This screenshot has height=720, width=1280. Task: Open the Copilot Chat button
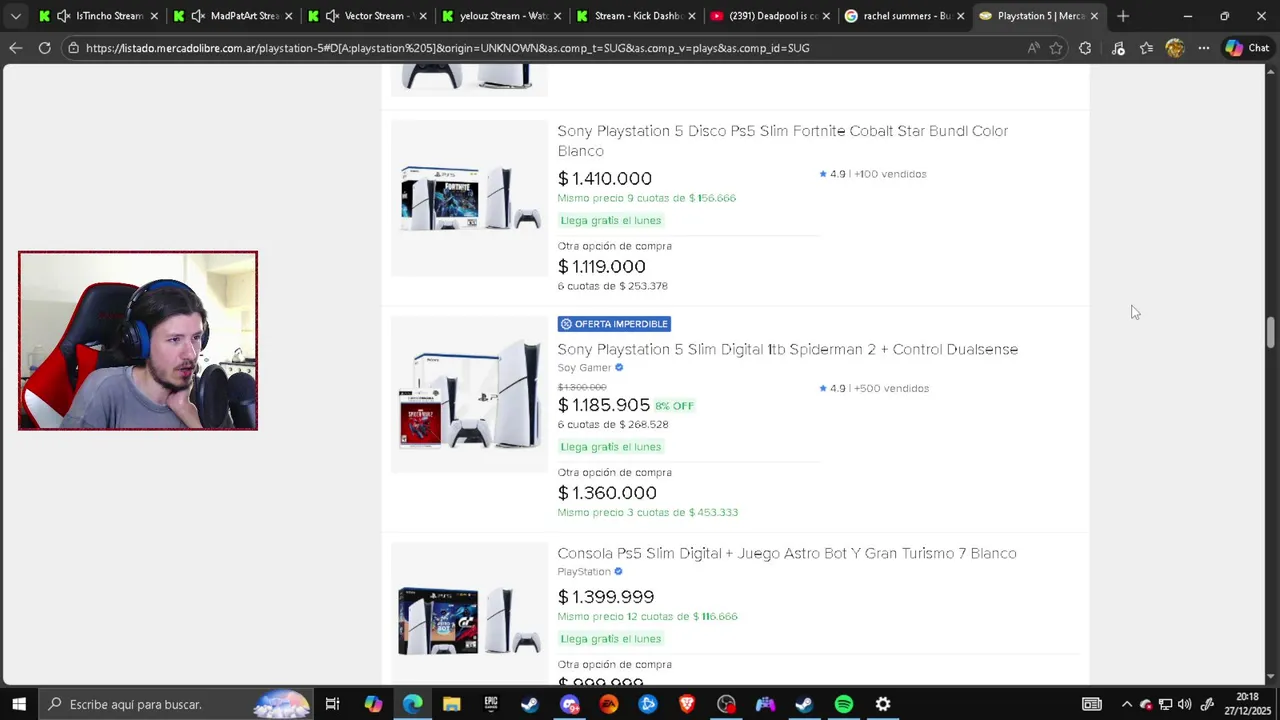point(1247,48)
